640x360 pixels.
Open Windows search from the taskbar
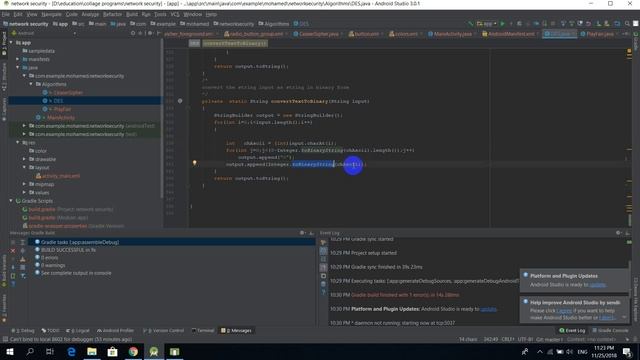(x=30, y=351)
